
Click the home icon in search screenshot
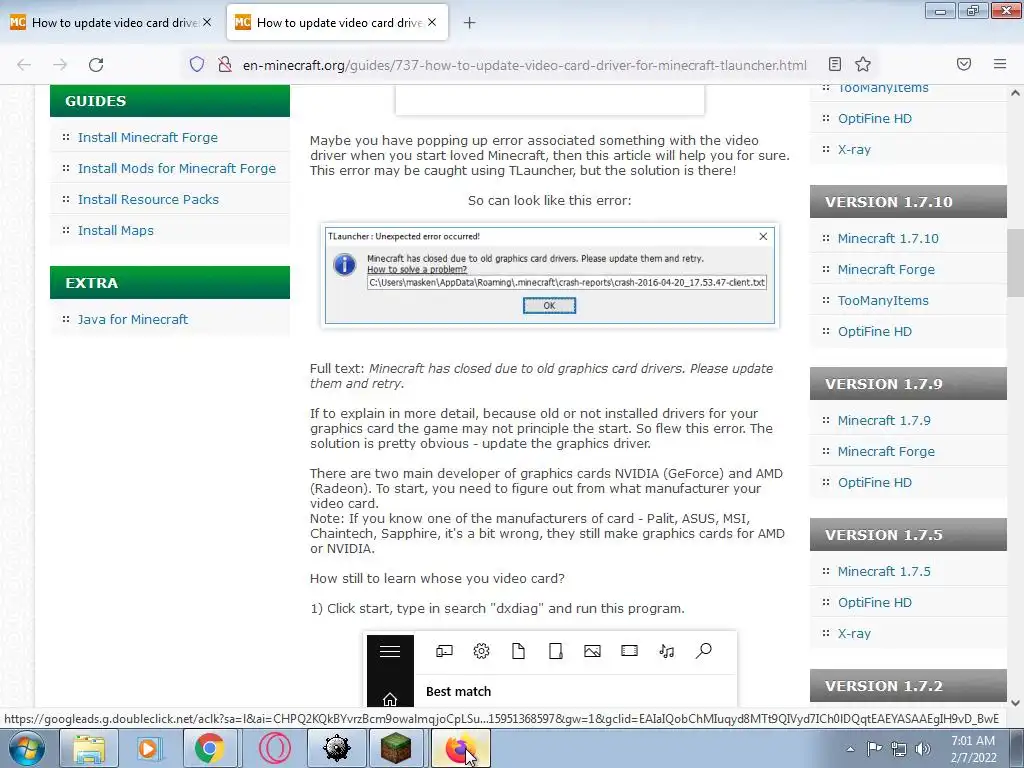[x=390, y=699]
